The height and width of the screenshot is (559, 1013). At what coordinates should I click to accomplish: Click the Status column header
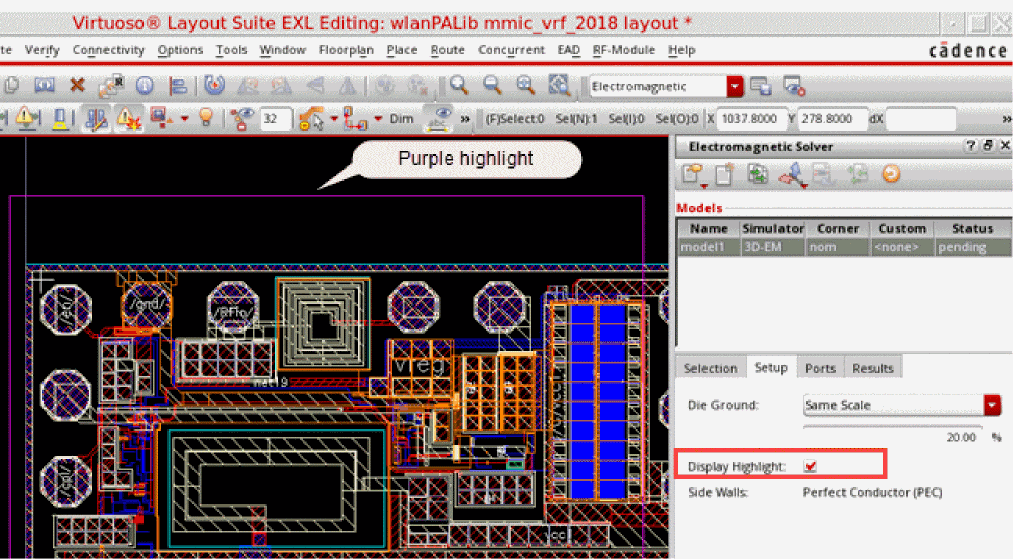[x=972, y=228]
